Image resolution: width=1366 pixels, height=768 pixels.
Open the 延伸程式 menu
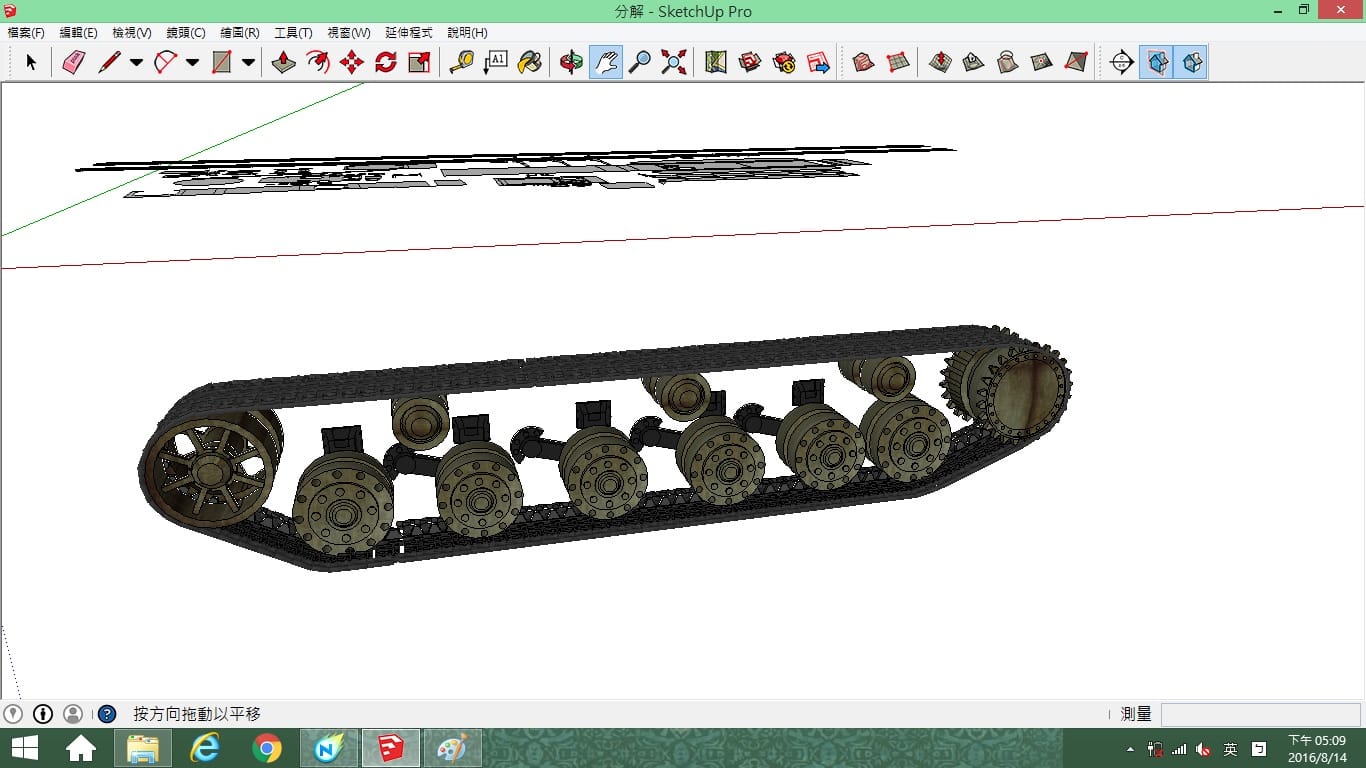pyautogui.click(x=409, y=33)
